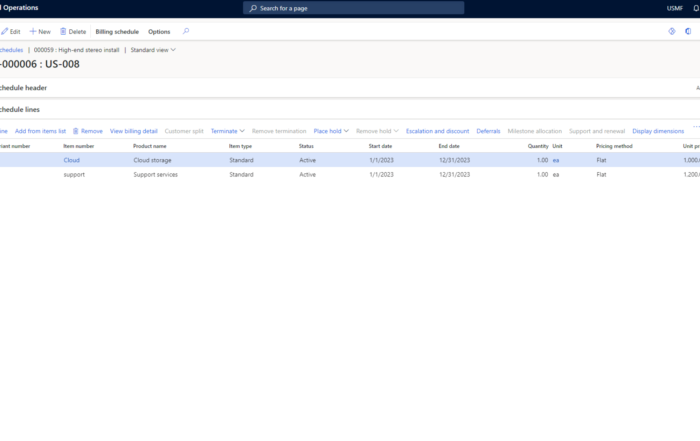
Task: Click the Support services product name cell
Action: pos(155,175)
